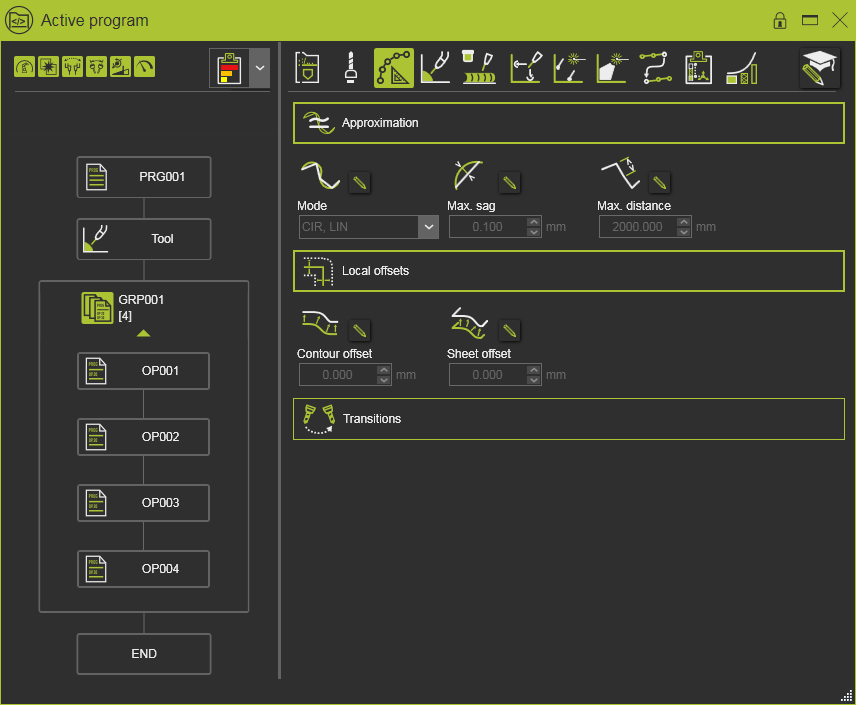Open the drill tool settings tab
Viewport: 856px width, 705px height.
click(351, 68)
